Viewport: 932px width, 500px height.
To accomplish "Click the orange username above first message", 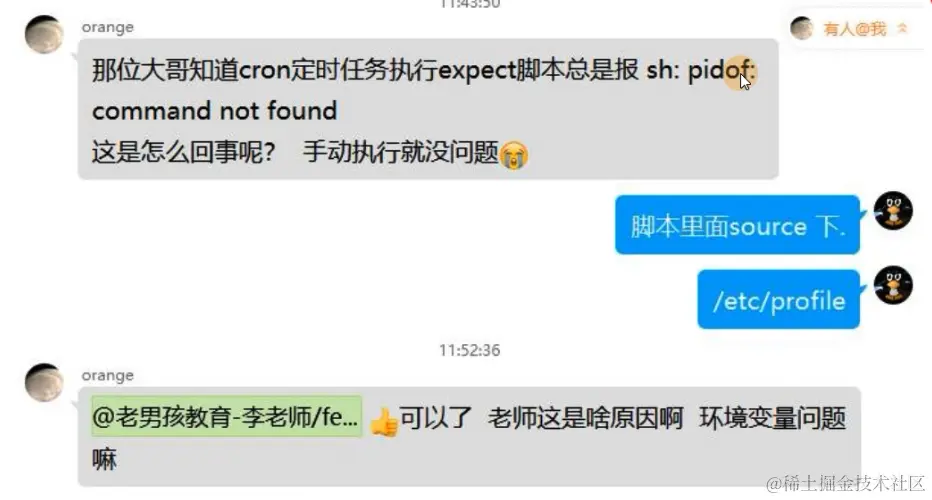I will [108, 27].
